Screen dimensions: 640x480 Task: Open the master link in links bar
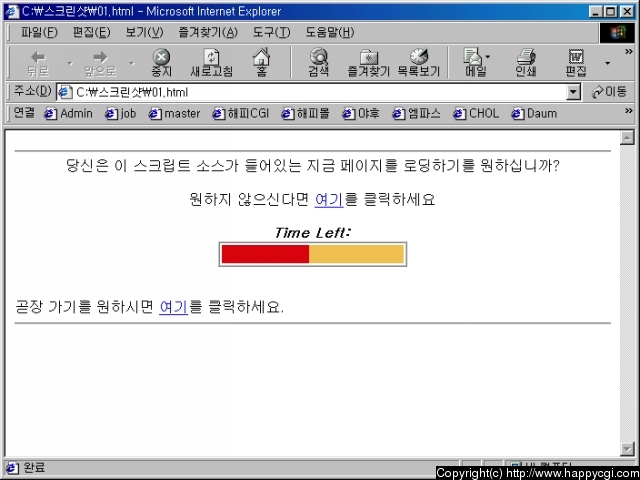click(x=174, y=113)
